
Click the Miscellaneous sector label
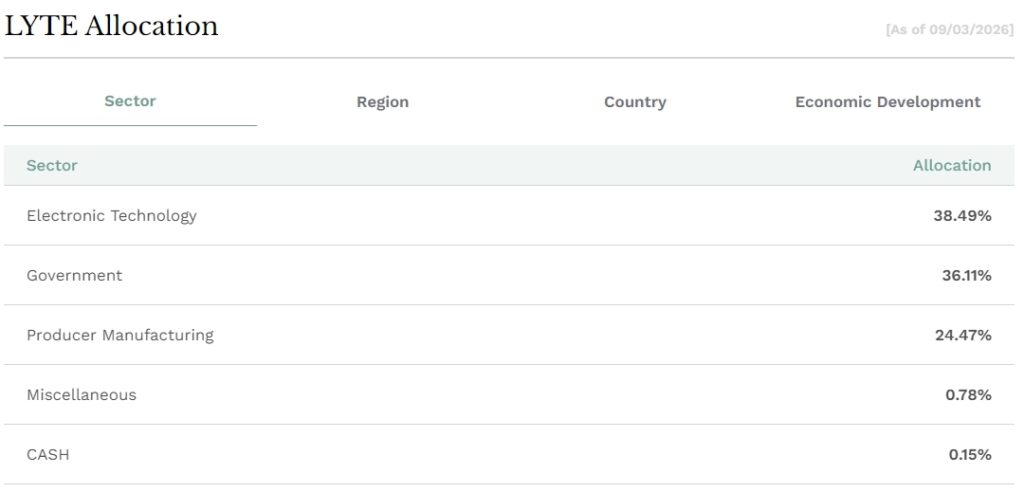click(82, 395)
